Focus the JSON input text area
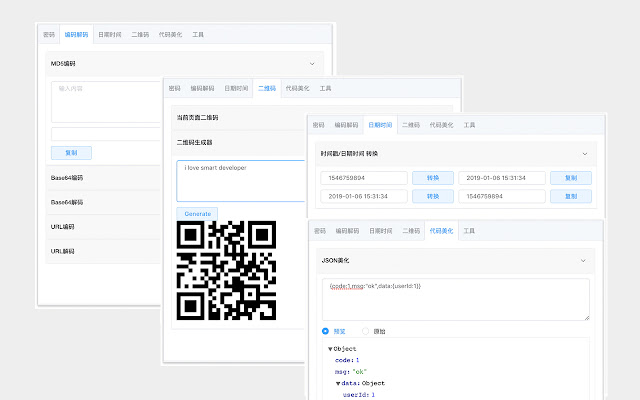 click(456, 300)
